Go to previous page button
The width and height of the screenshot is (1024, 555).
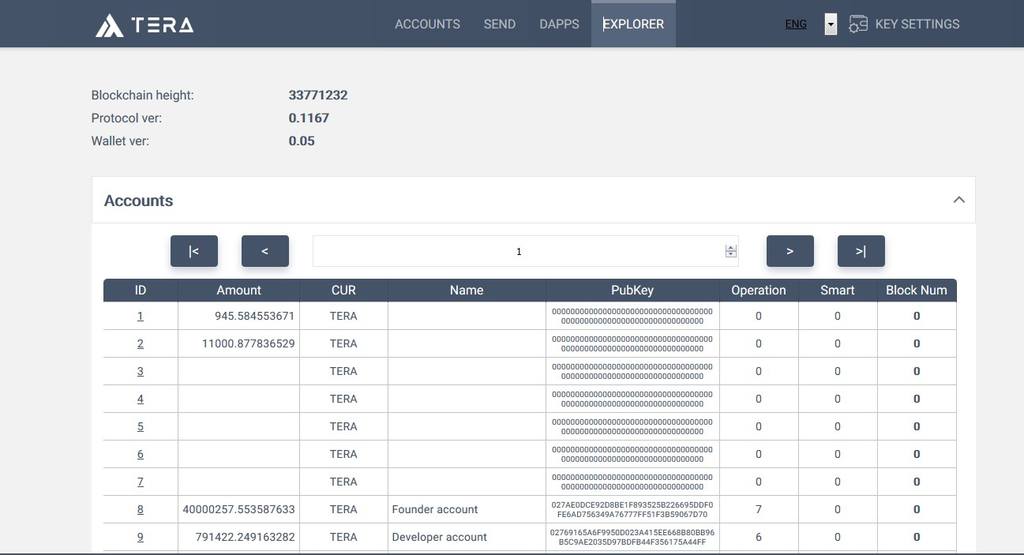coord(265,251)
